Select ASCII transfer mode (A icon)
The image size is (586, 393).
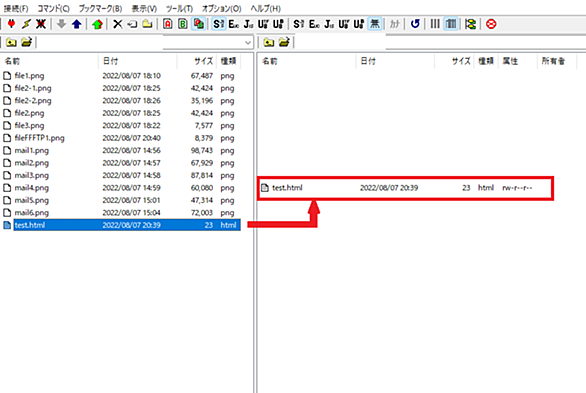point(168,24)
